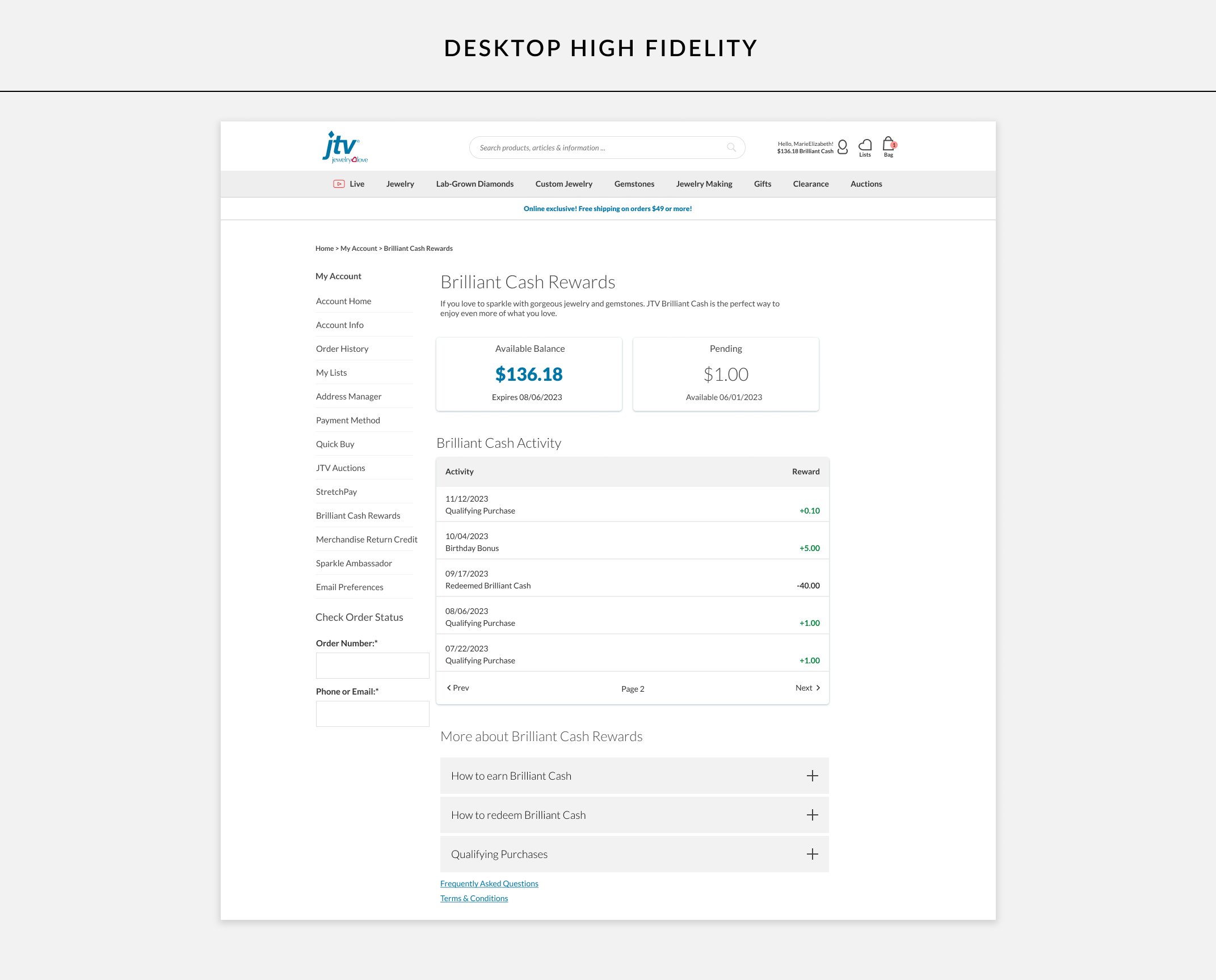Click the Phone or Email input field
Screen dimensions: 1216x980
[372, 714]
